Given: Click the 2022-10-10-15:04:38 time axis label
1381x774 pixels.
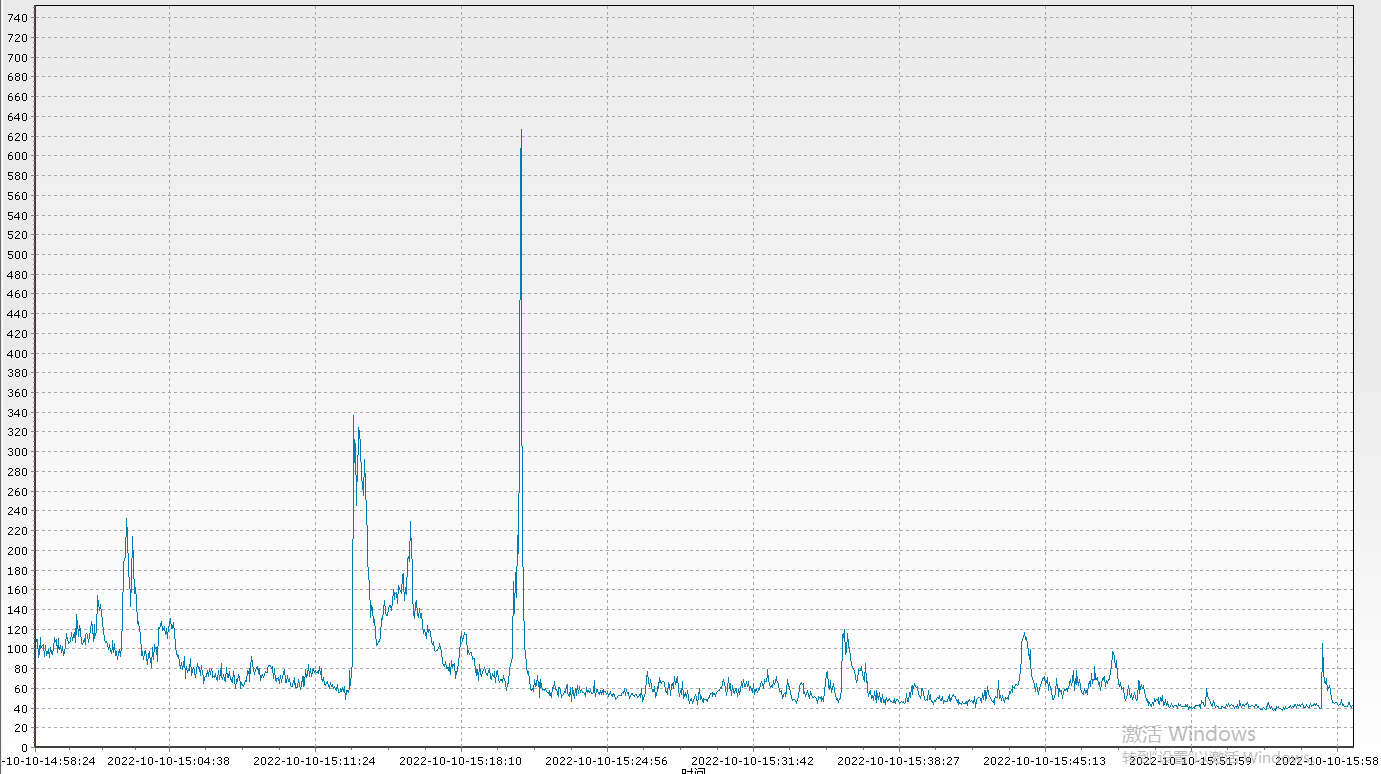Looking at the screenshot, I should point(168,760).
